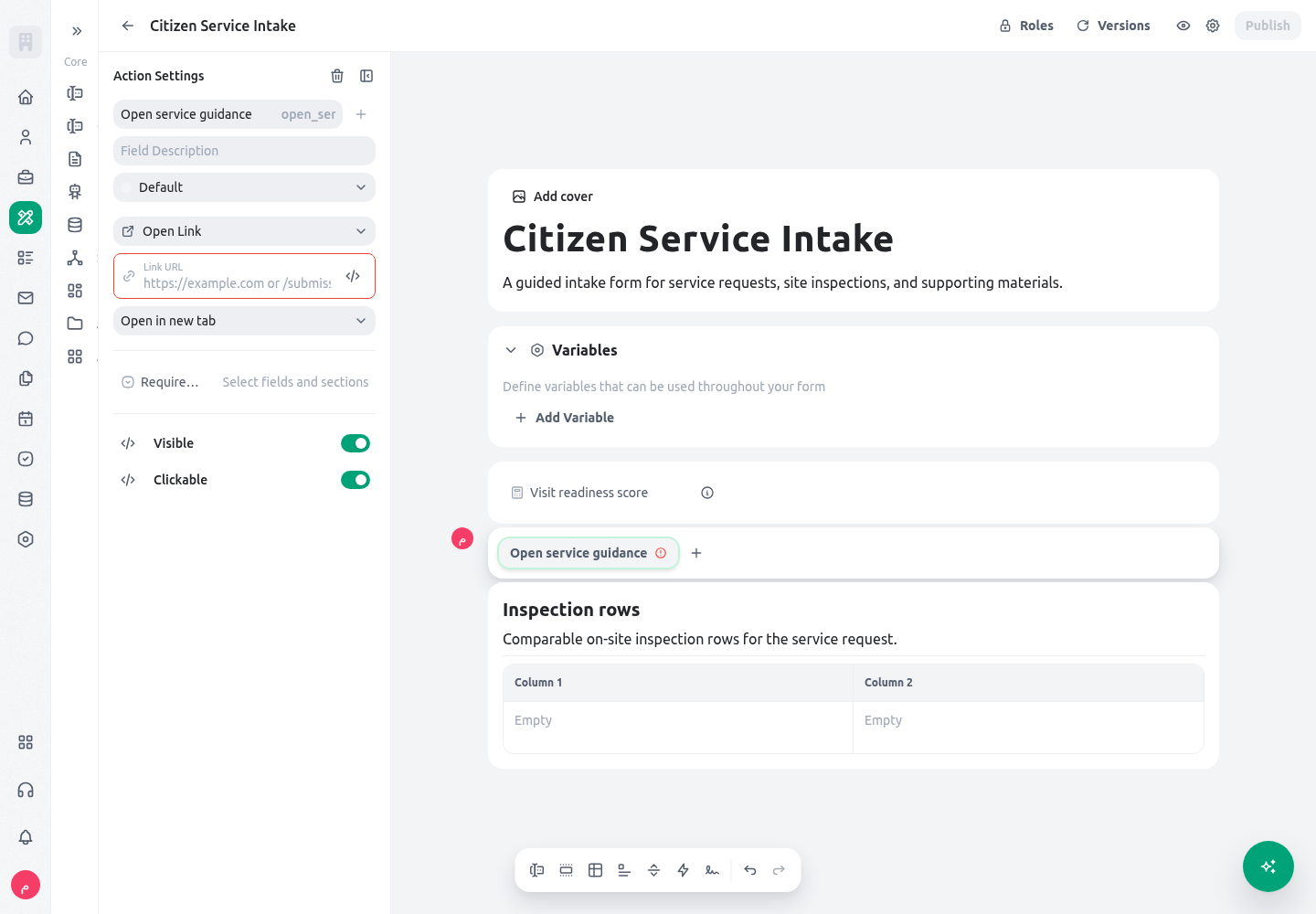Open the Open Link action type dropdown
1316x914 pixels.
244,231
